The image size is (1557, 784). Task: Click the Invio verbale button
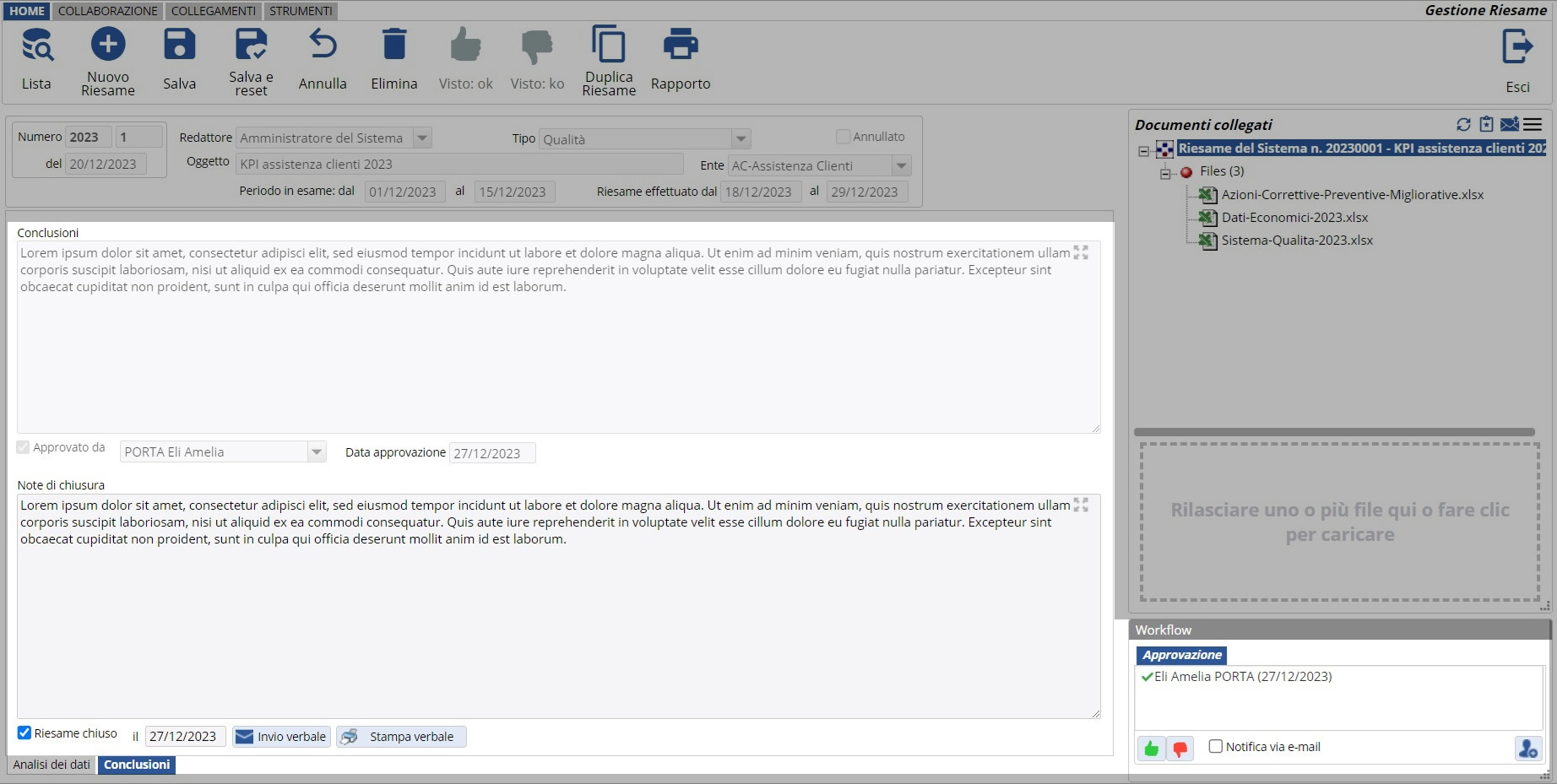tap(282, 737)
